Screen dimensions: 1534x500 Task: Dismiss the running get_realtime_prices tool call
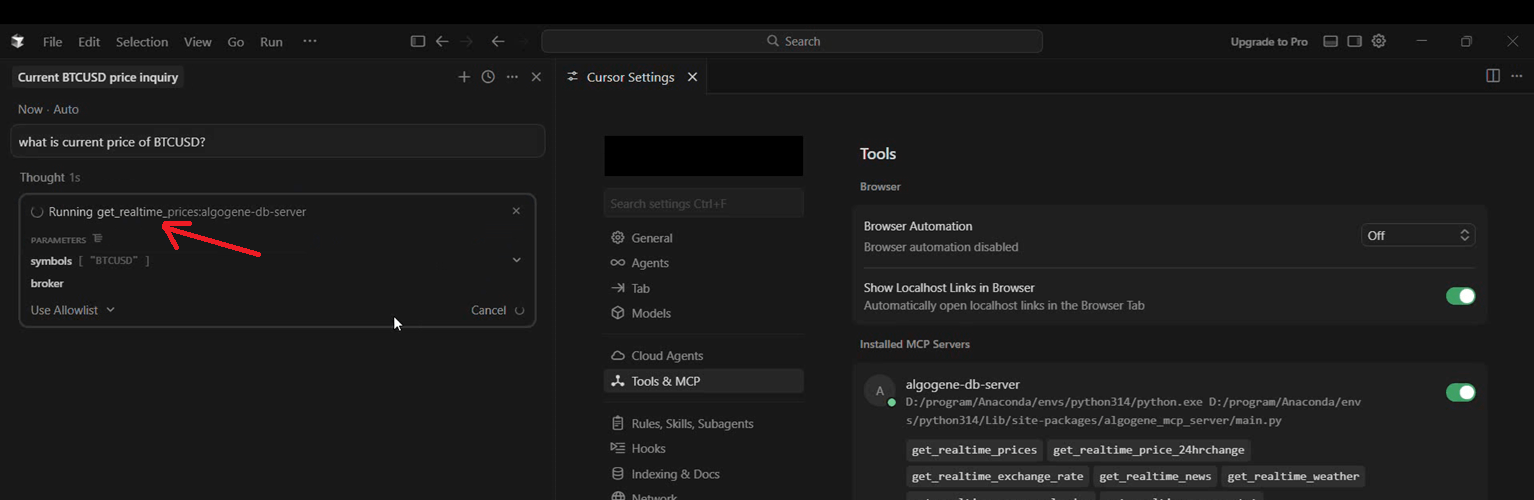[x=516, y=211]
